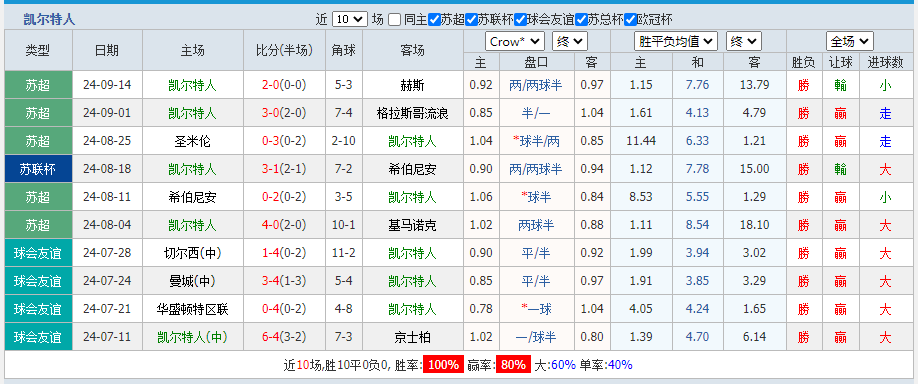The image size is (918, 384).
Task: Click handicap *球半/两 in 圣米伦 row
Action: pos(536,141)
